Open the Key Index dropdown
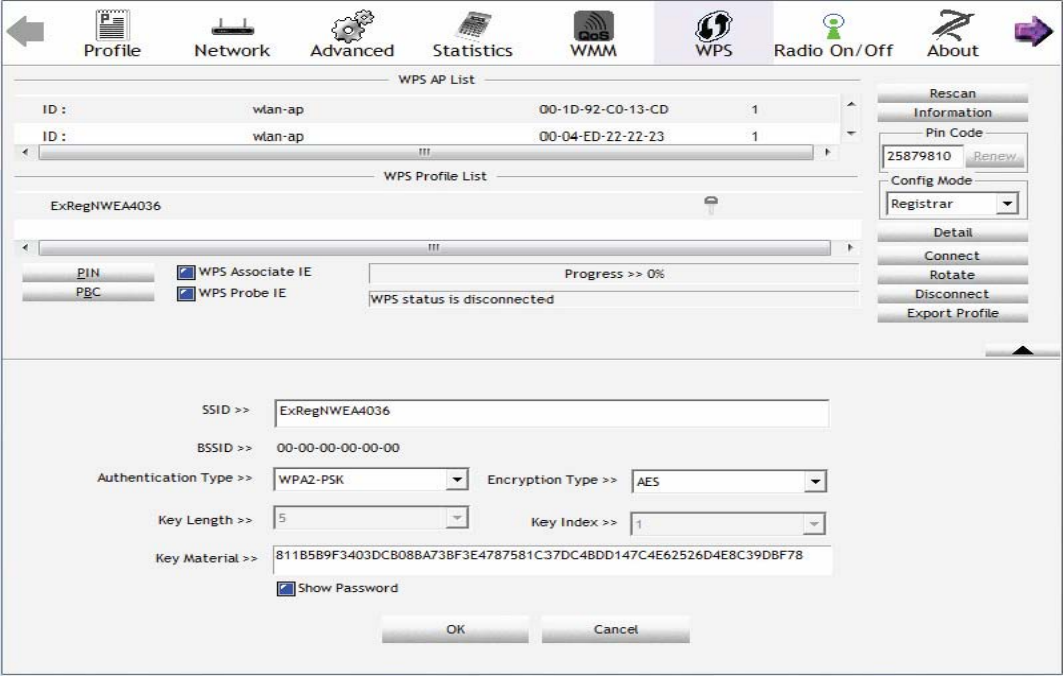 pos(728,523)
